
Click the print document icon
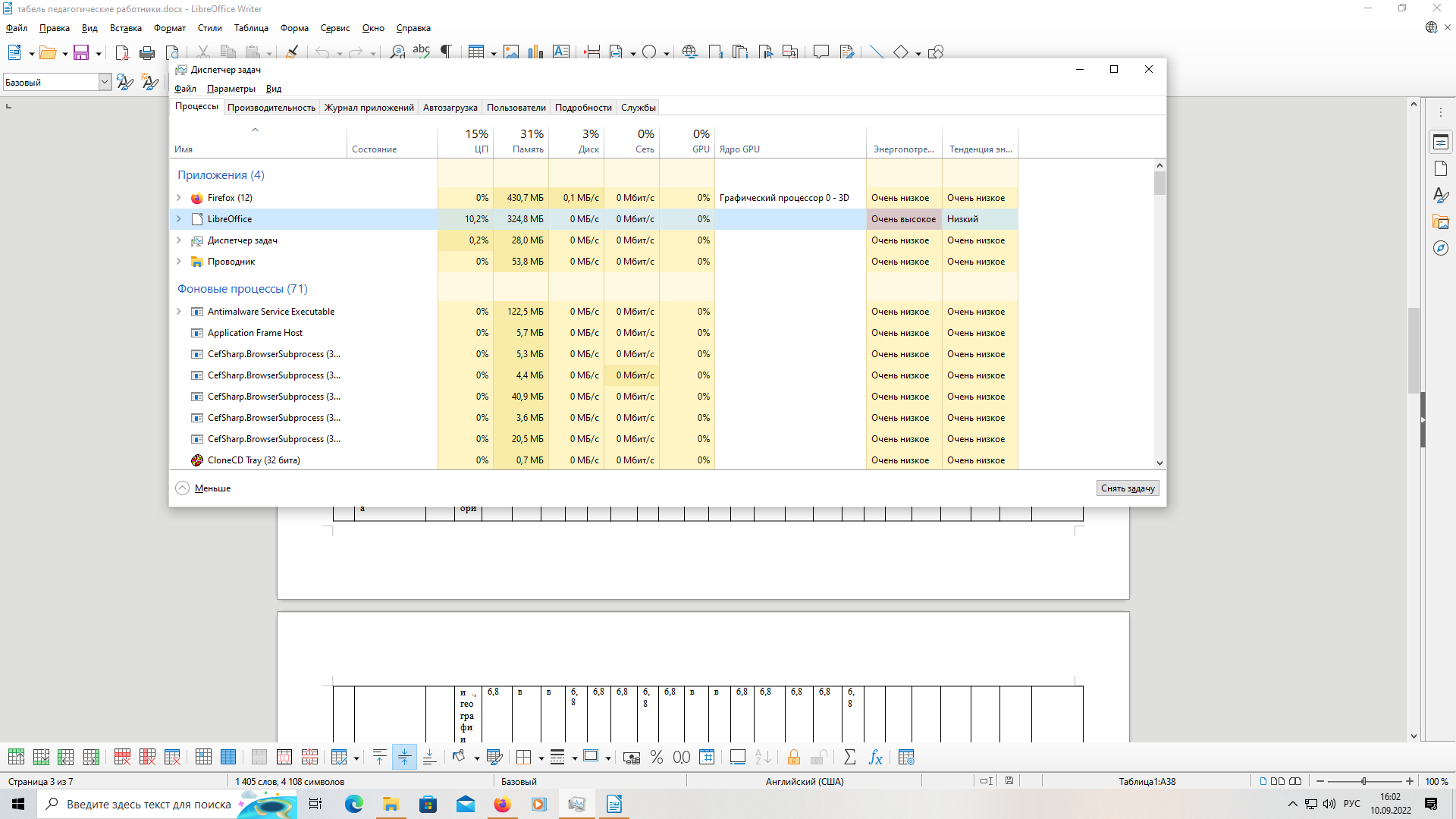click(x=147, y=52)
